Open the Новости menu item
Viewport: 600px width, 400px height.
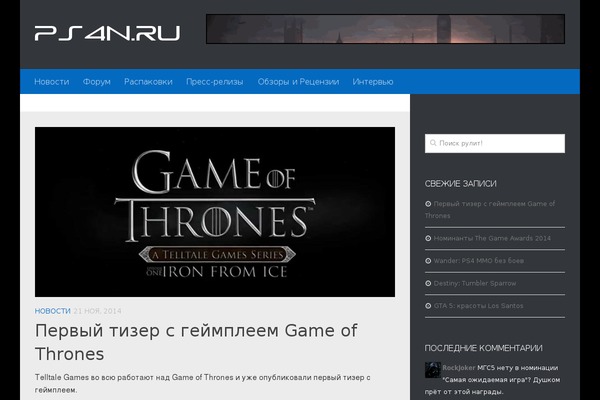52,82
